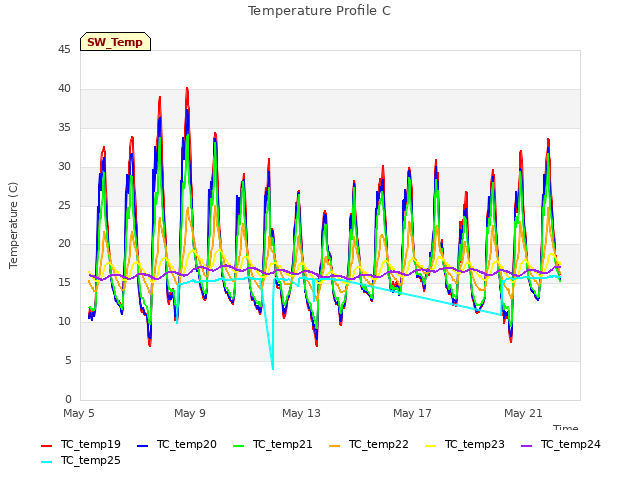Screen dimensions: 640x480
Task: Click the 35 y-axis tick label
Action: tap(64, 128)
